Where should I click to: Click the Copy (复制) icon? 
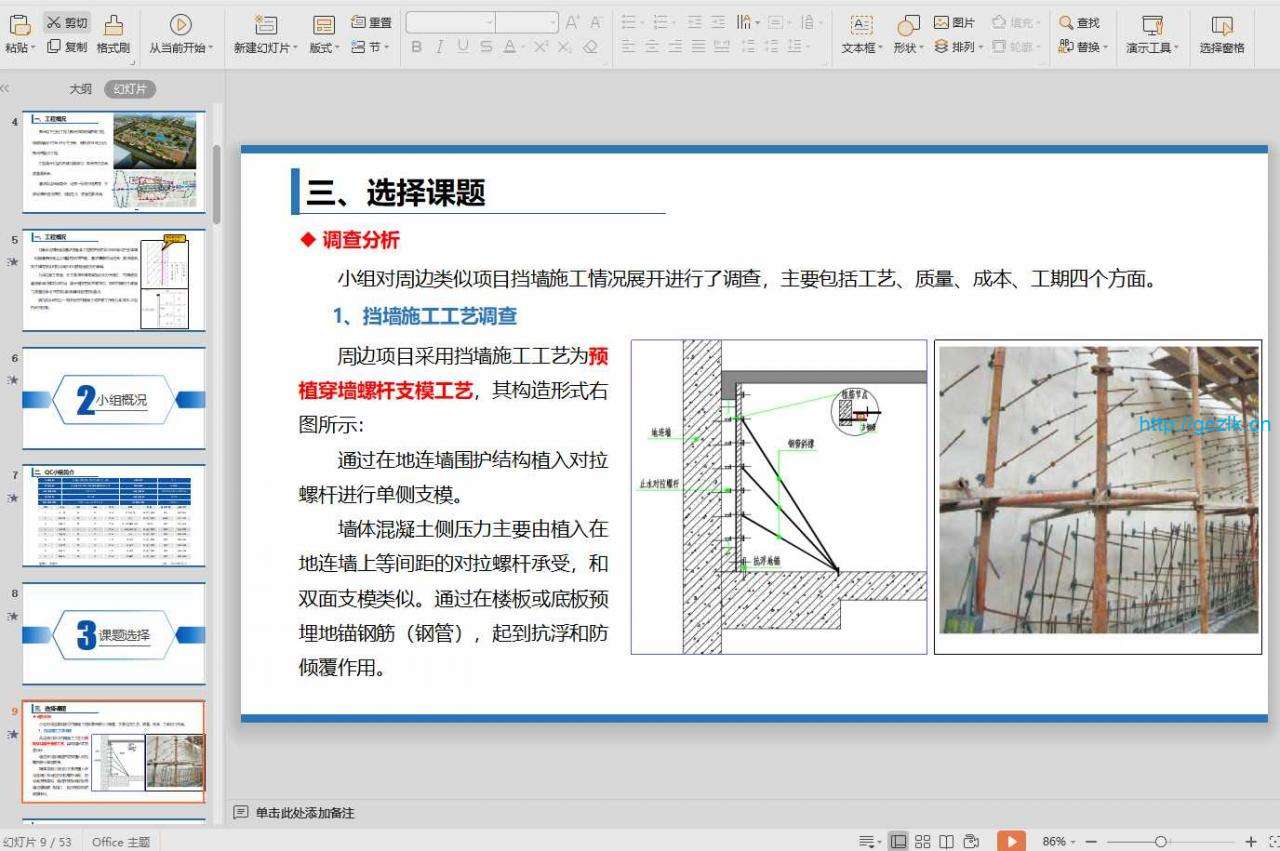54,47
